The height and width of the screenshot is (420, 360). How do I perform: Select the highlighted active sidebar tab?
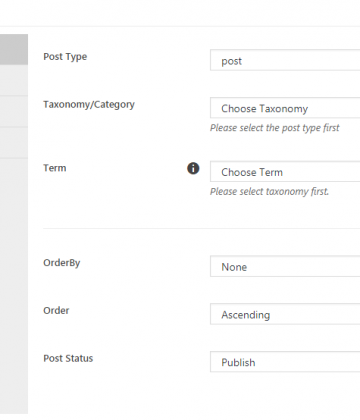pyautogui.click(x=14, y=49)
